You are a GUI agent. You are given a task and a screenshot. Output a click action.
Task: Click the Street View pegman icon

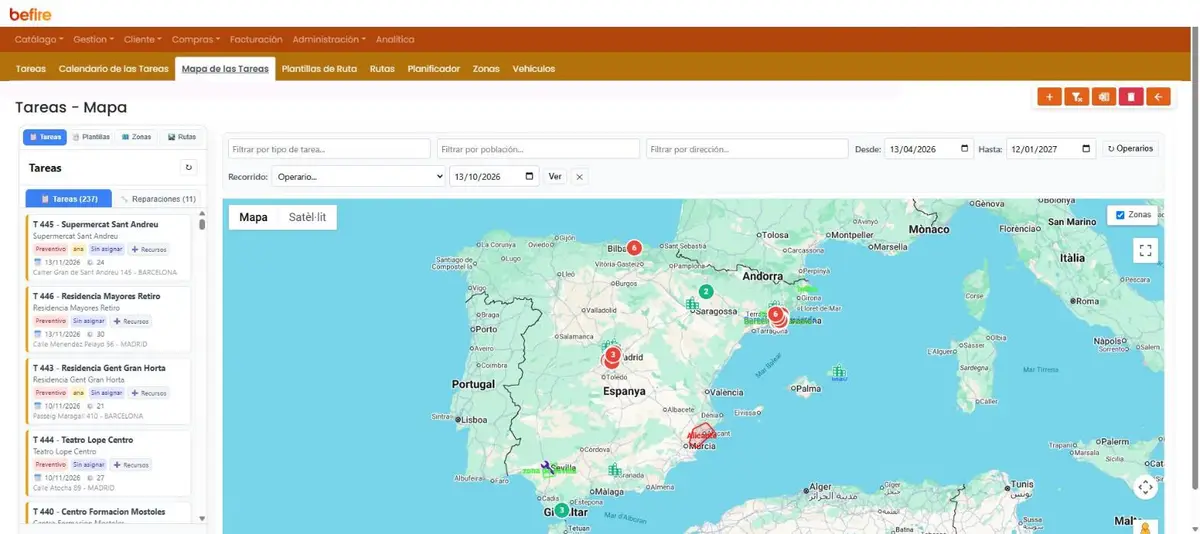tap(1146, 527)
